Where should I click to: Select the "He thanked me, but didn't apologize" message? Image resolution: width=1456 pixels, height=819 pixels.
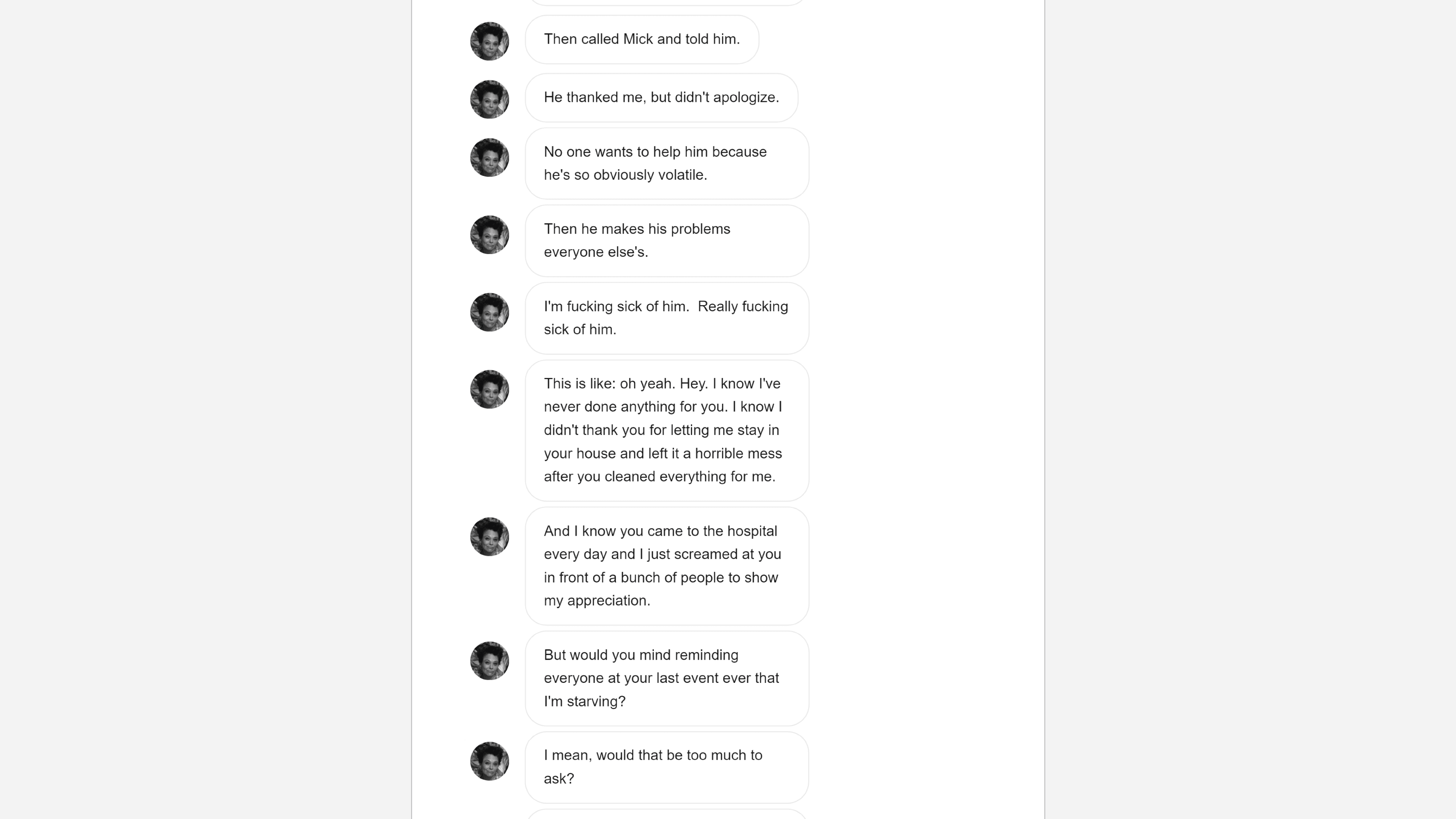(x=661, y=98)
